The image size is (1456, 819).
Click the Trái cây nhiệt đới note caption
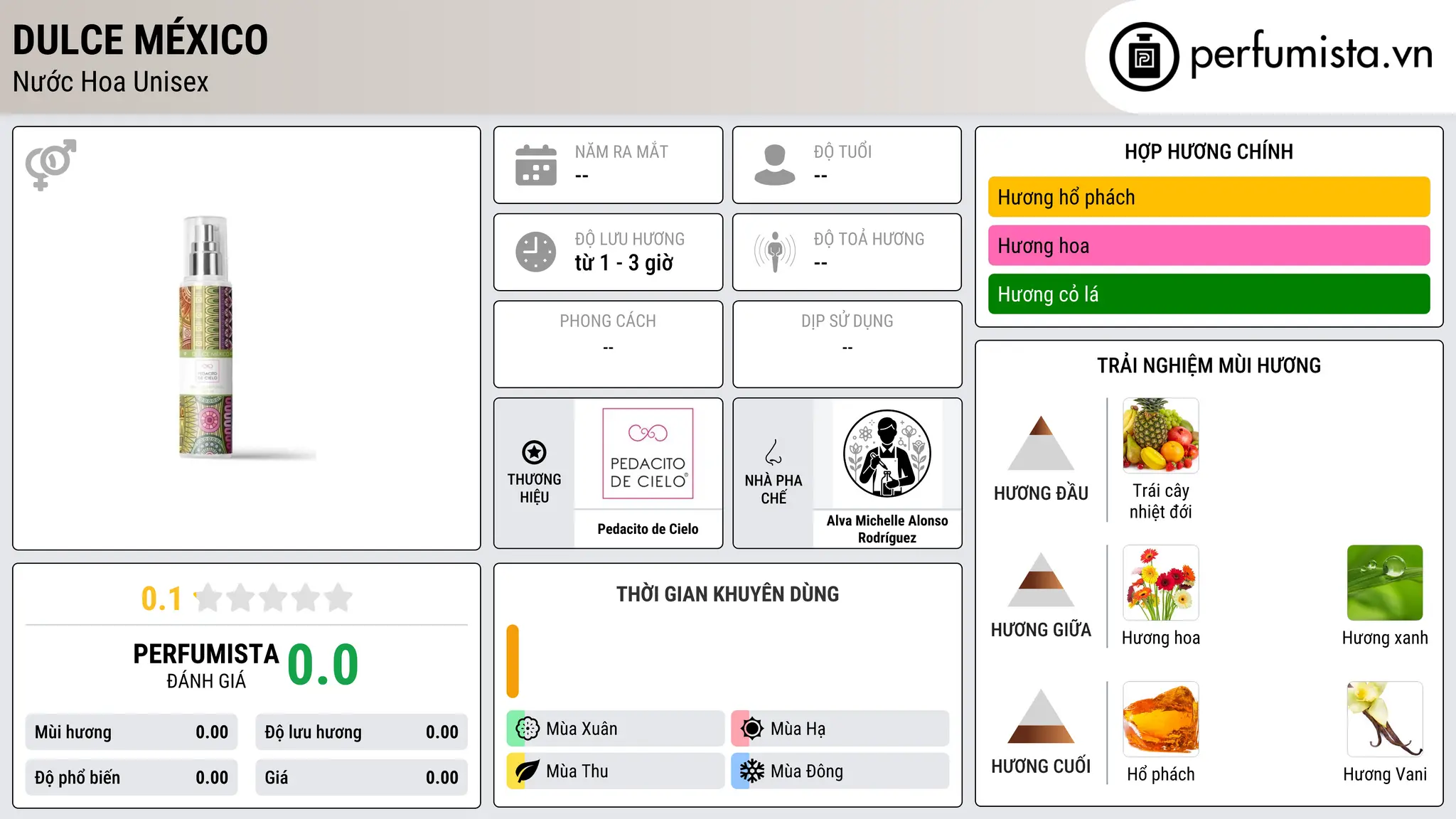[1161, 501]
